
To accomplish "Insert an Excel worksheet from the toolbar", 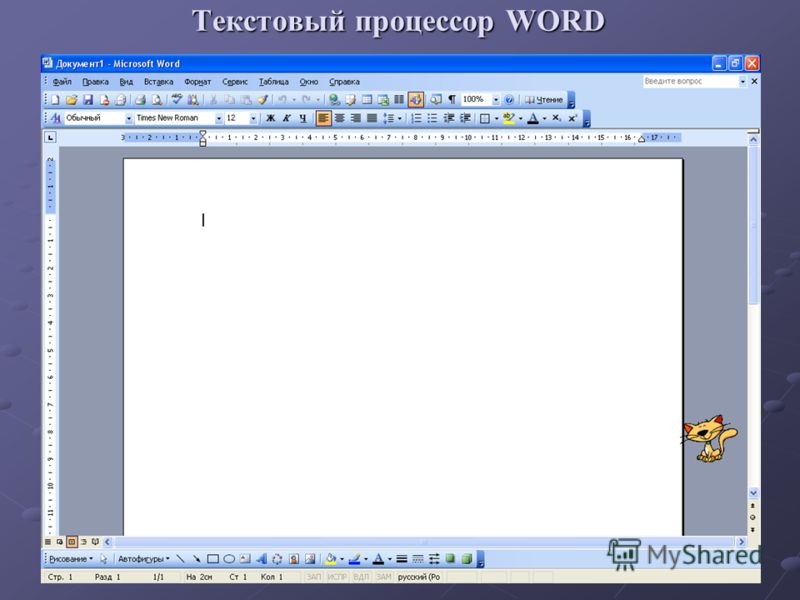I will (x=383, y=100).
